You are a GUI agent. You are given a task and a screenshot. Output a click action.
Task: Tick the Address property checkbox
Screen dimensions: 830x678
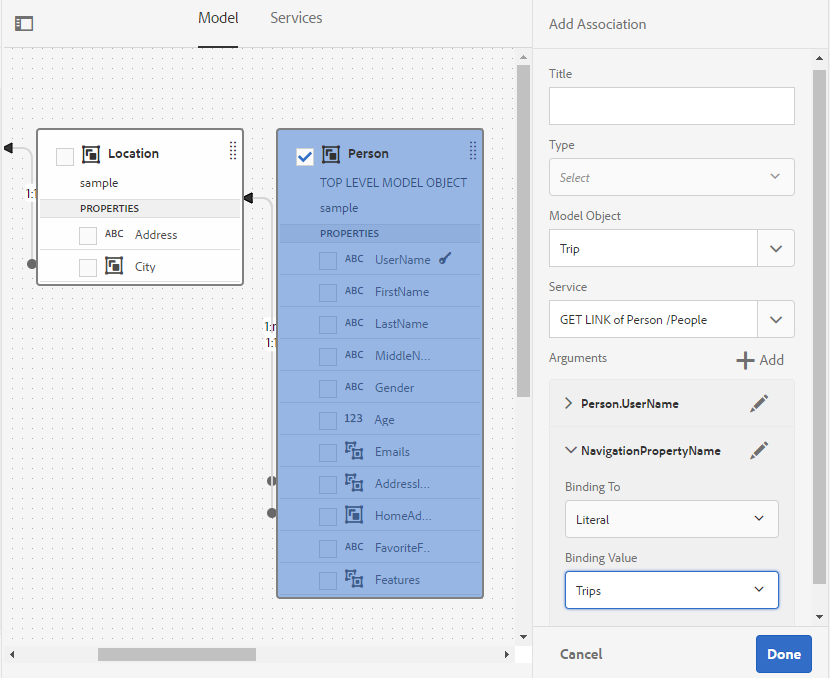coord(88,235)
